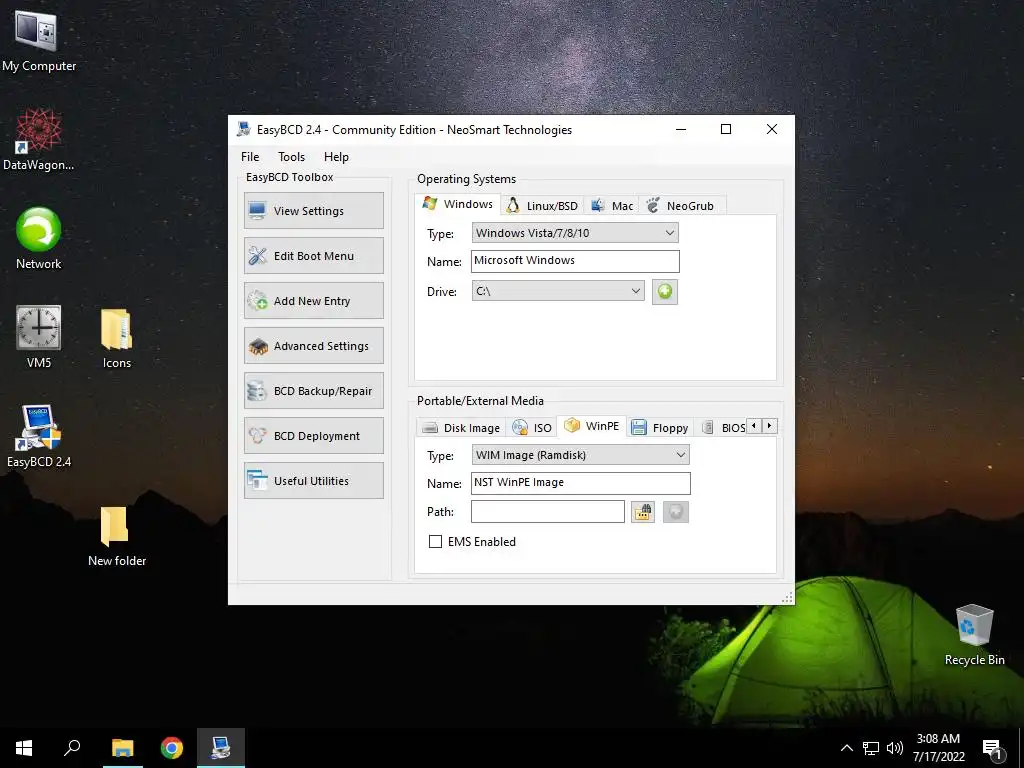Maximize the EasyBCD window

tap(726, 129)
